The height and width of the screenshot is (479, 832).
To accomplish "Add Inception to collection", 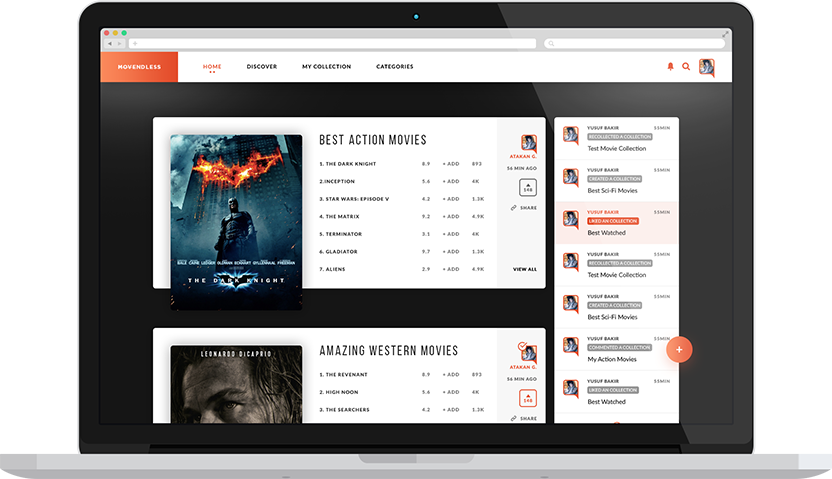I will click(x=451, y=181).
